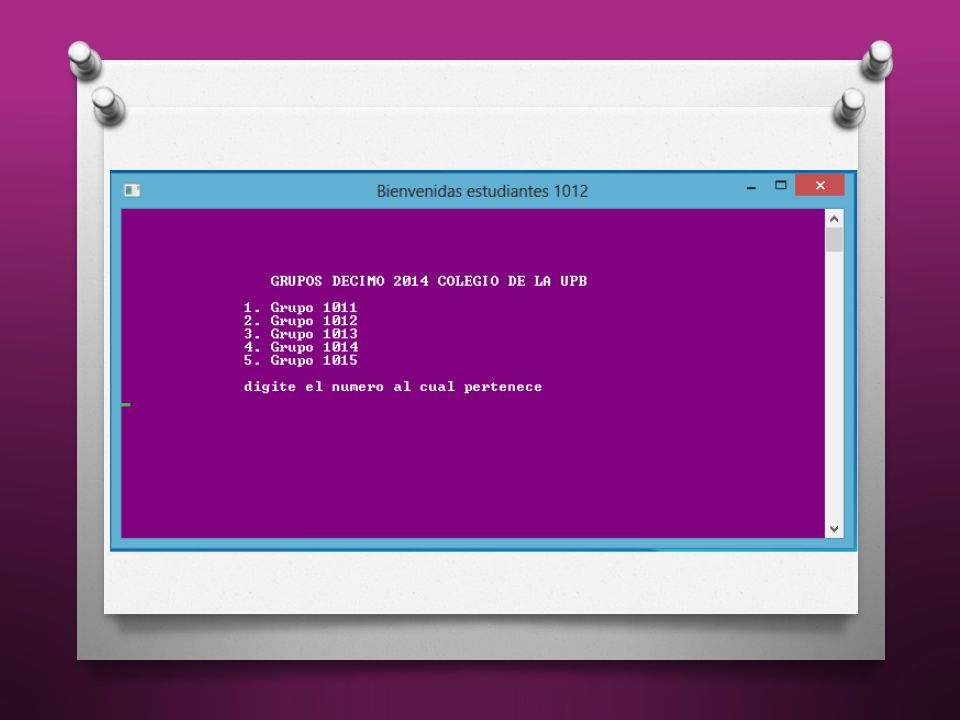Select the line '2. Grupo 1012'
The image size is (960, 720).
[x=300, y=321]
